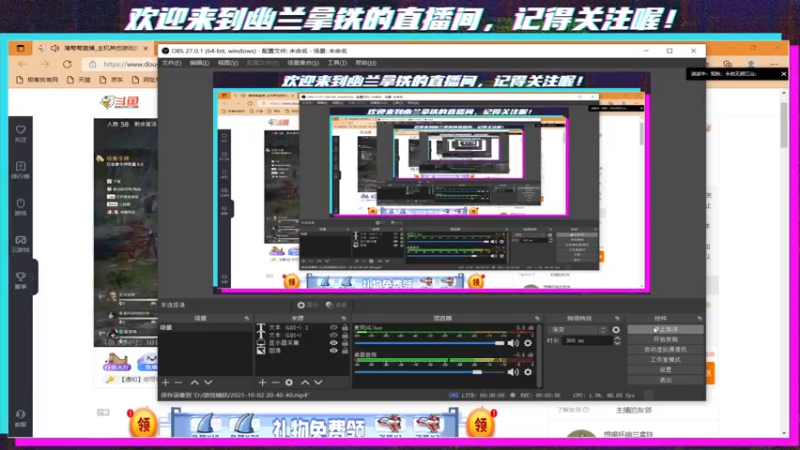Remove the selected scene with the minus icon
The width and height of the screenshot is (800, 450).
(x=179, y=382)
